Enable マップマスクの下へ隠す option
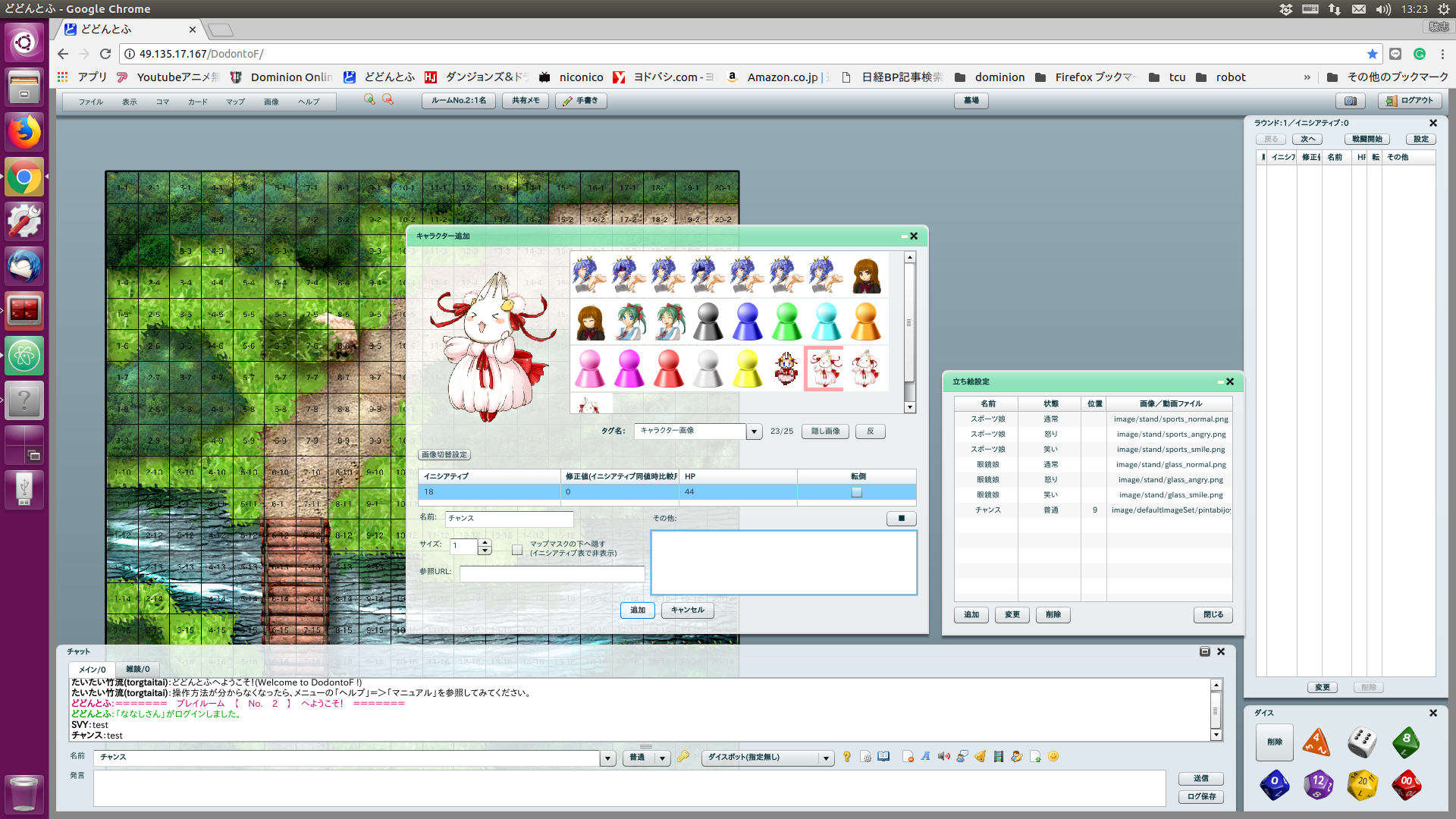Image resolution: width=1456 pixels, height=819 pixels. pyautogui.click(x=516, y=548)
